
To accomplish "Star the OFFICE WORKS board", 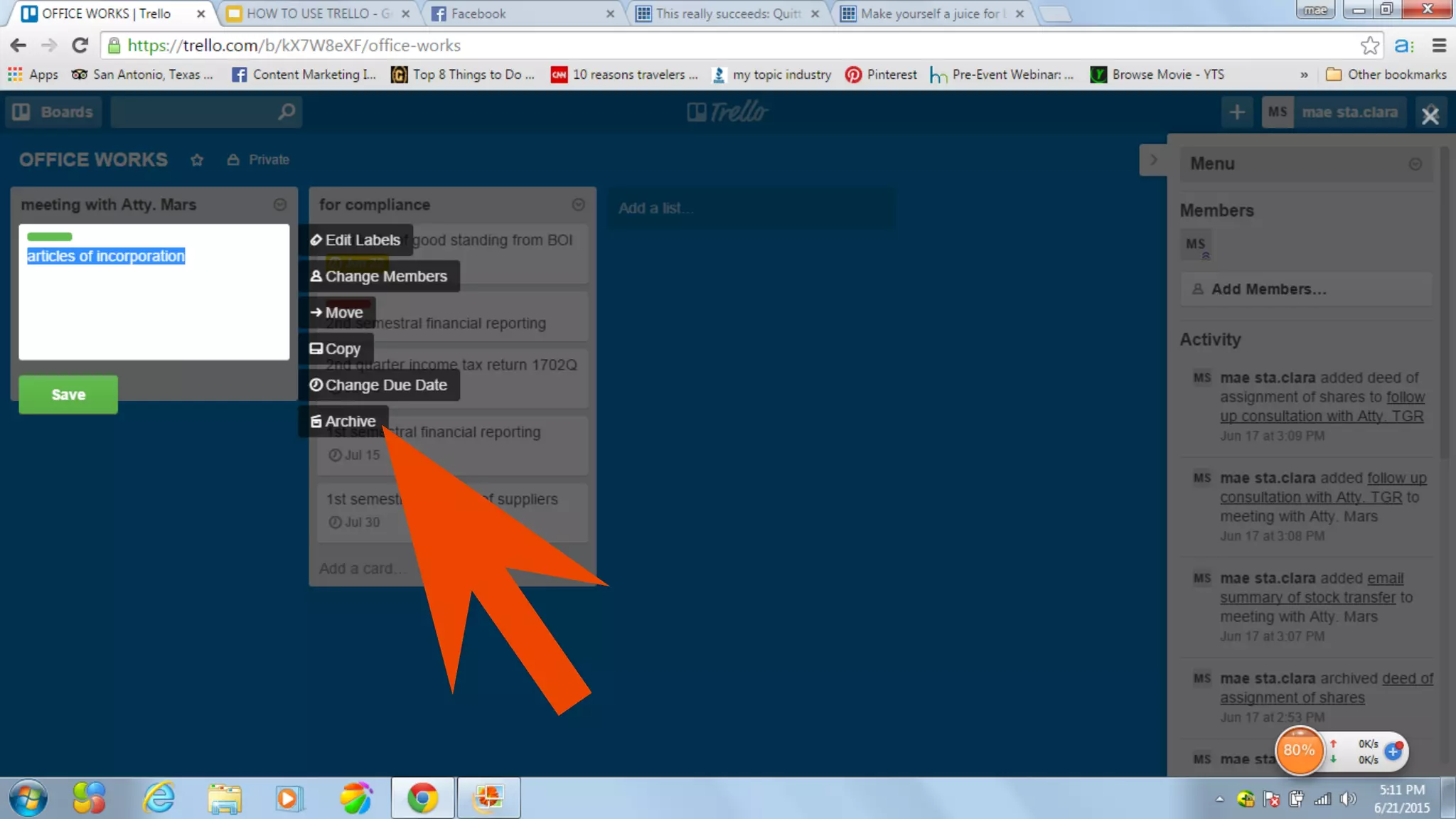I will (x=197, y=160).
